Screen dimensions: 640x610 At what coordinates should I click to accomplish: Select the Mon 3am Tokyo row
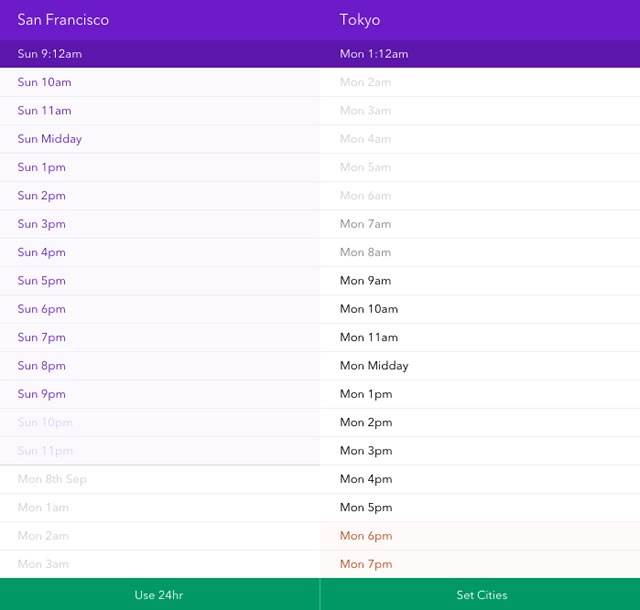point(480,111)
